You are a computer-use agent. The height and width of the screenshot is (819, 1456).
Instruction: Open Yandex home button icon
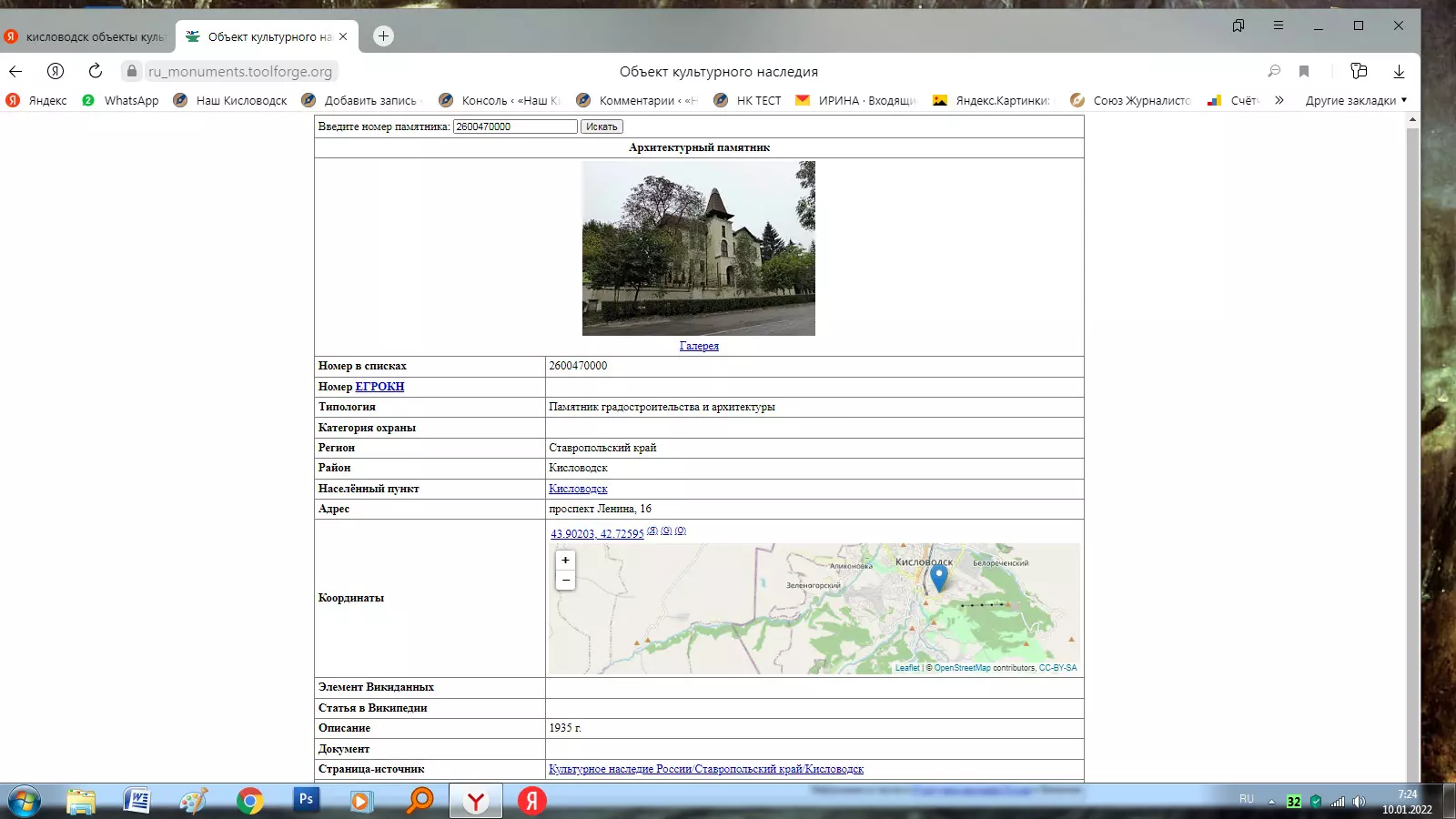56,71
